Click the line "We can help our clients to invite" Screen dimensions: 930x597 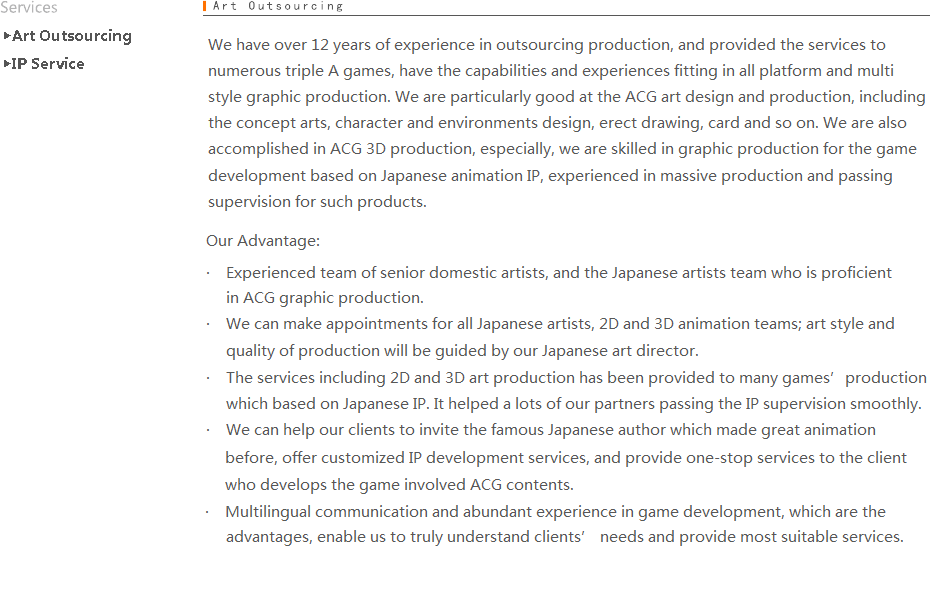pos(550,430)
